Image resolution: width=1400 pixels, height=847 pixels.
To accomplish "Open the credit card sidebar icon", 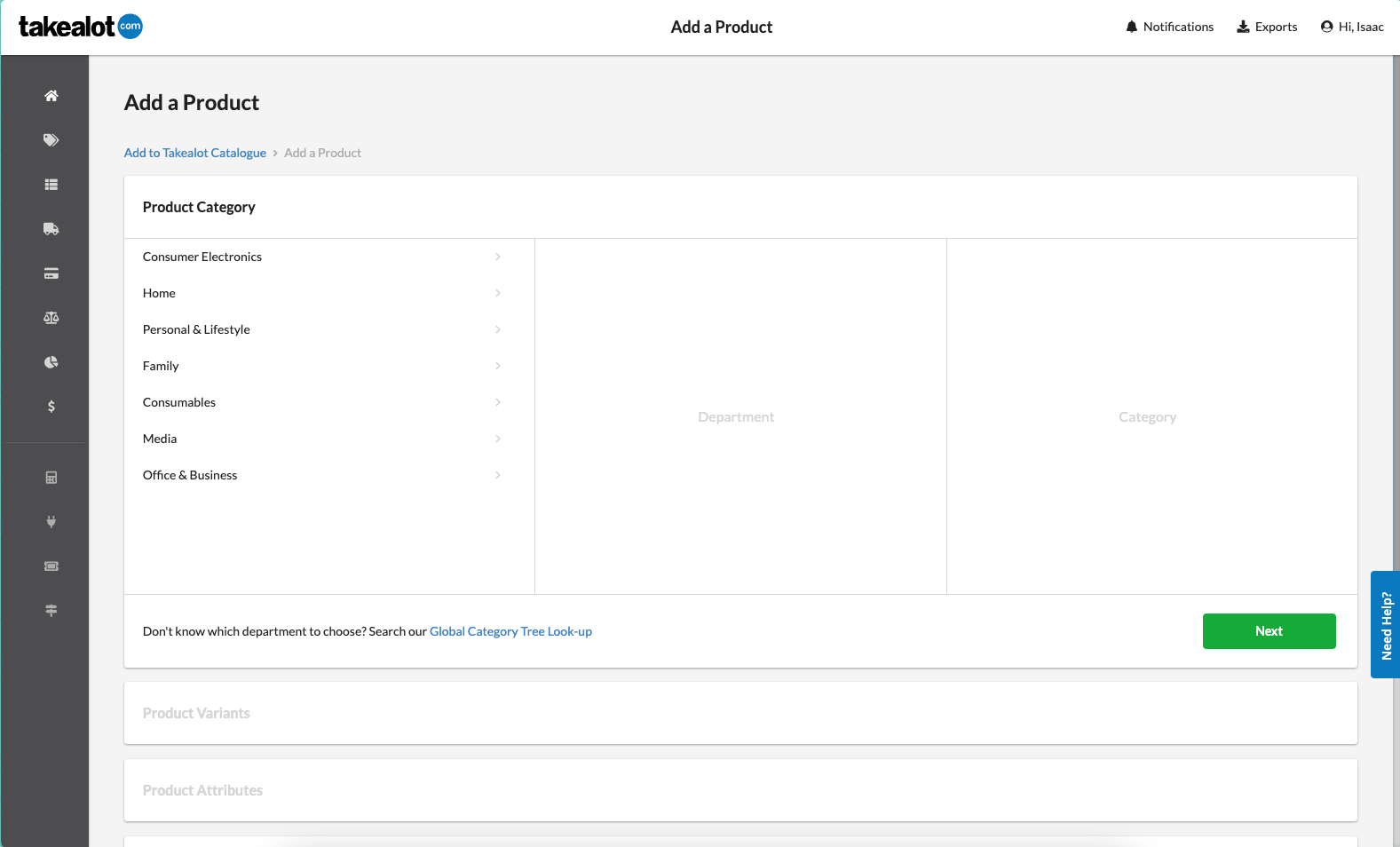I will tap(51, 273).
